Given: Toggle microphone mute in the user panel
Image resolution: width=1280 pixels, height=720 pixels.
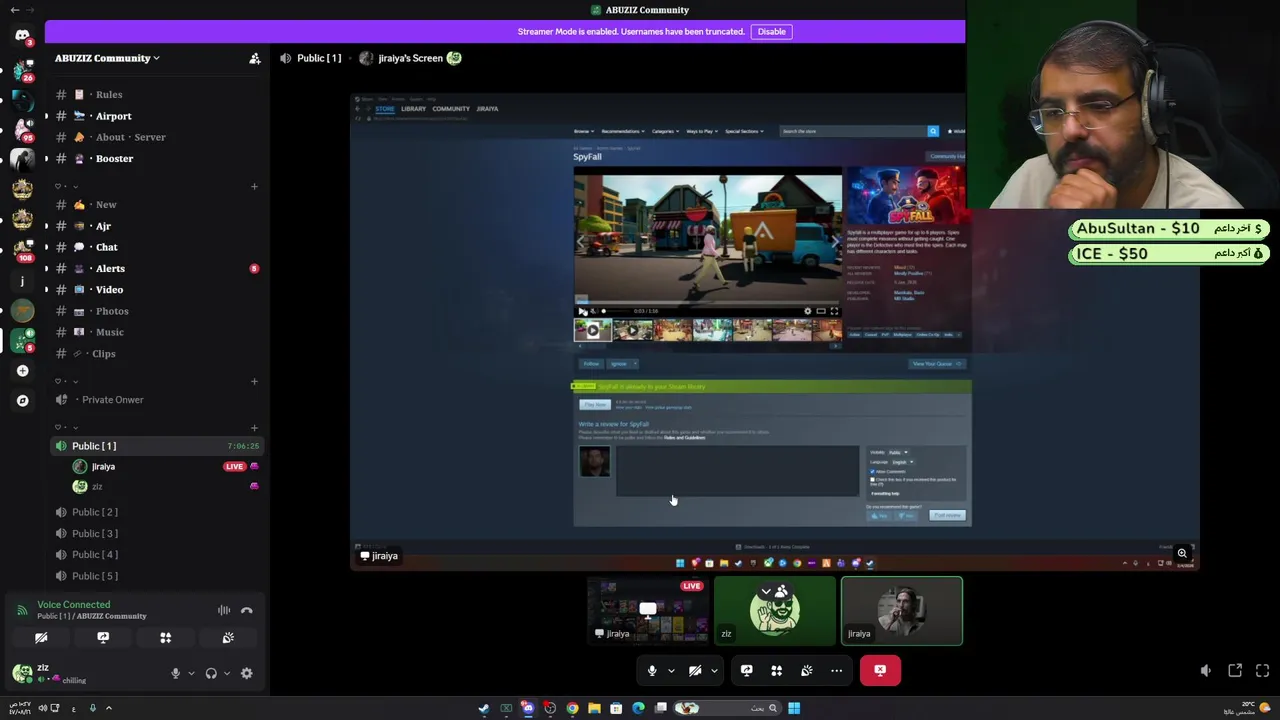Looking at the screenshot, I should point(175,673).
